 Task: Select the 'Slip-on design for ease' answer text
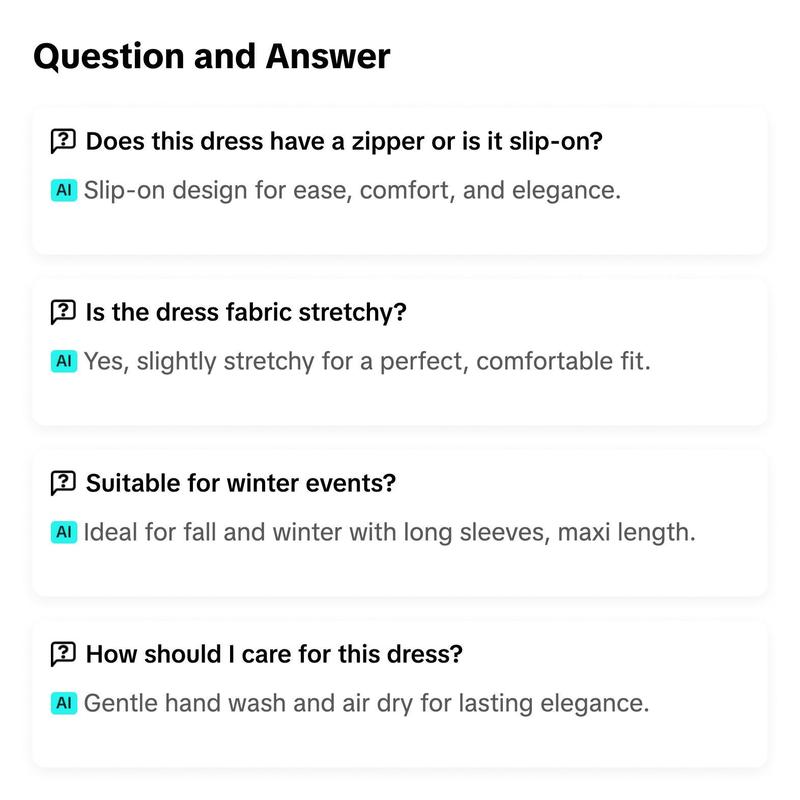(x=352, y=191)
